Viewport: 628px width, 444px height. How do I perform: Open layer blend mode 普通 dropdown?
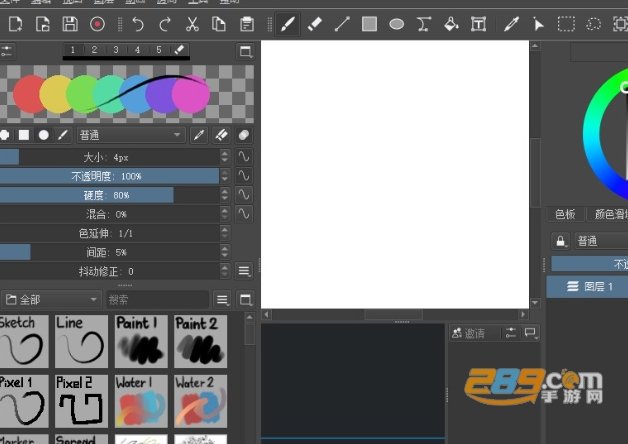pyautogui.click(x=601, y=241)
